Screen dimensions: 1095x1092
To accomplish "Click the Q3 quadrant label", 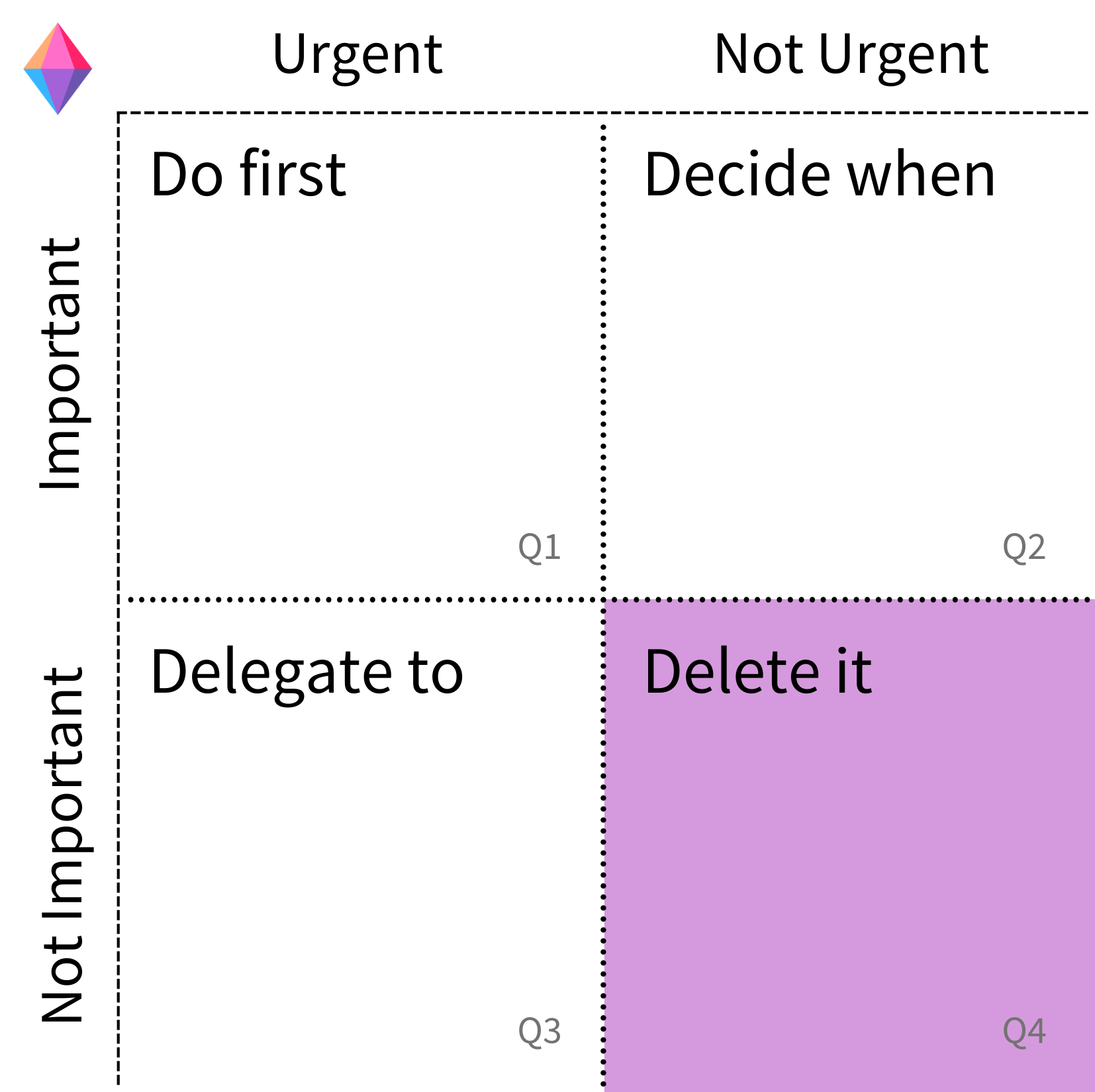I will pos(540,1032).
